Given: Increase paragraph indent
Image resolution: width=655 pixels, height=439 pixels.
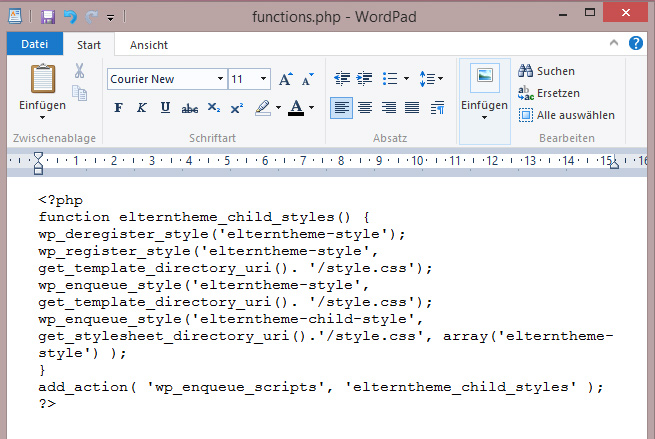Looking at the screenshot, I should click(364, 78).
